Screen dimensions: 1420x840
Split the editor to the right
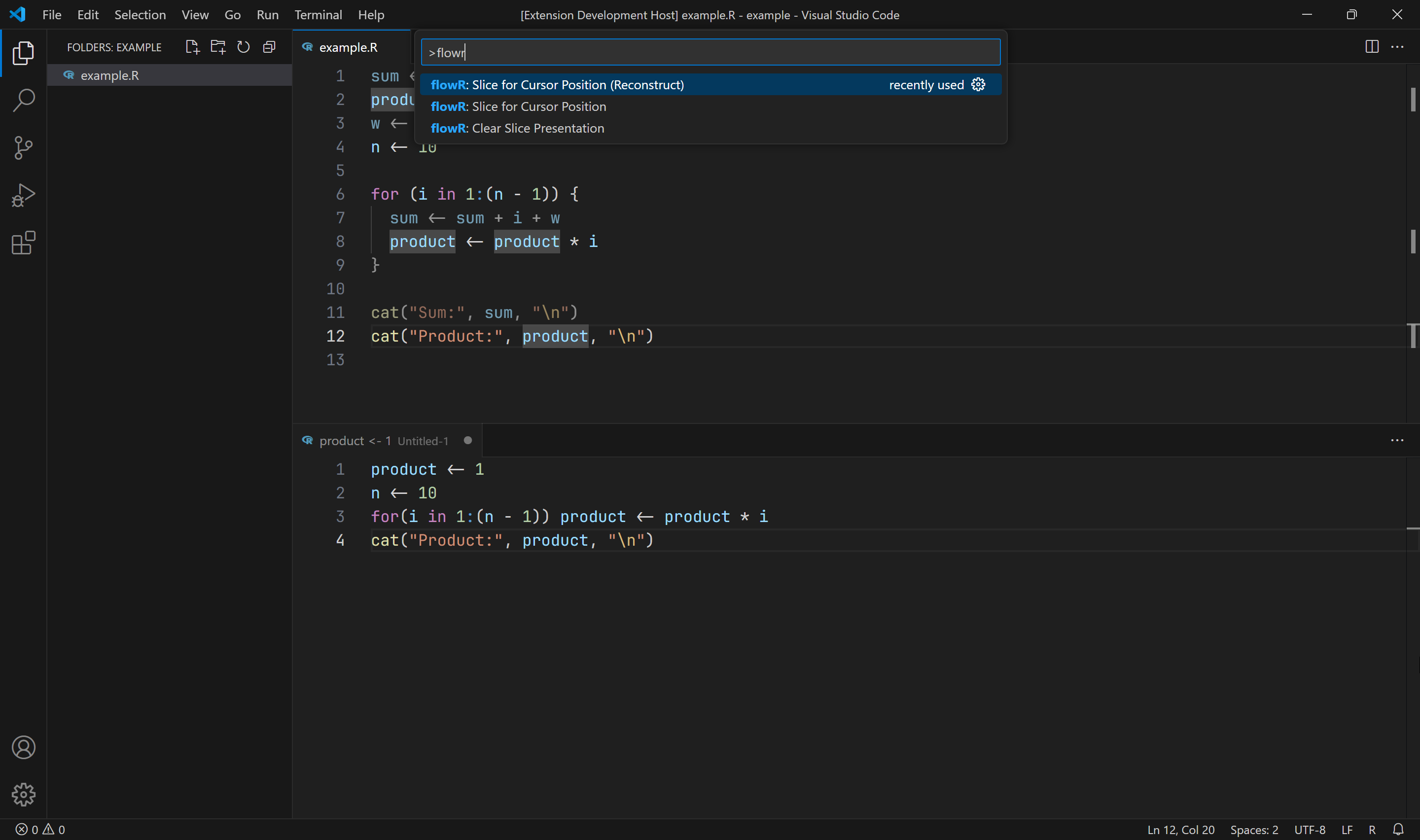click(x=1371, y=47)
